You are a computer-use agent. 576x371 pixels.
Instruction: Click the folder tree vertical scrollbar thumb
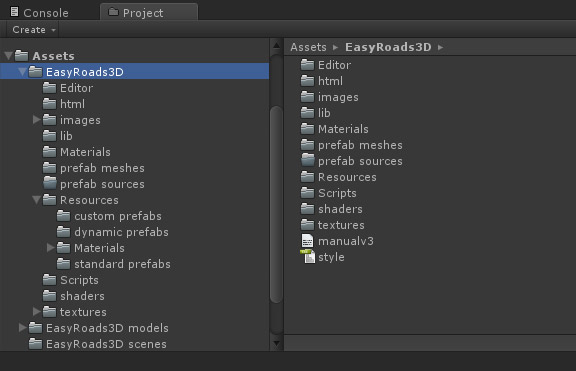(x=277, y=205)
